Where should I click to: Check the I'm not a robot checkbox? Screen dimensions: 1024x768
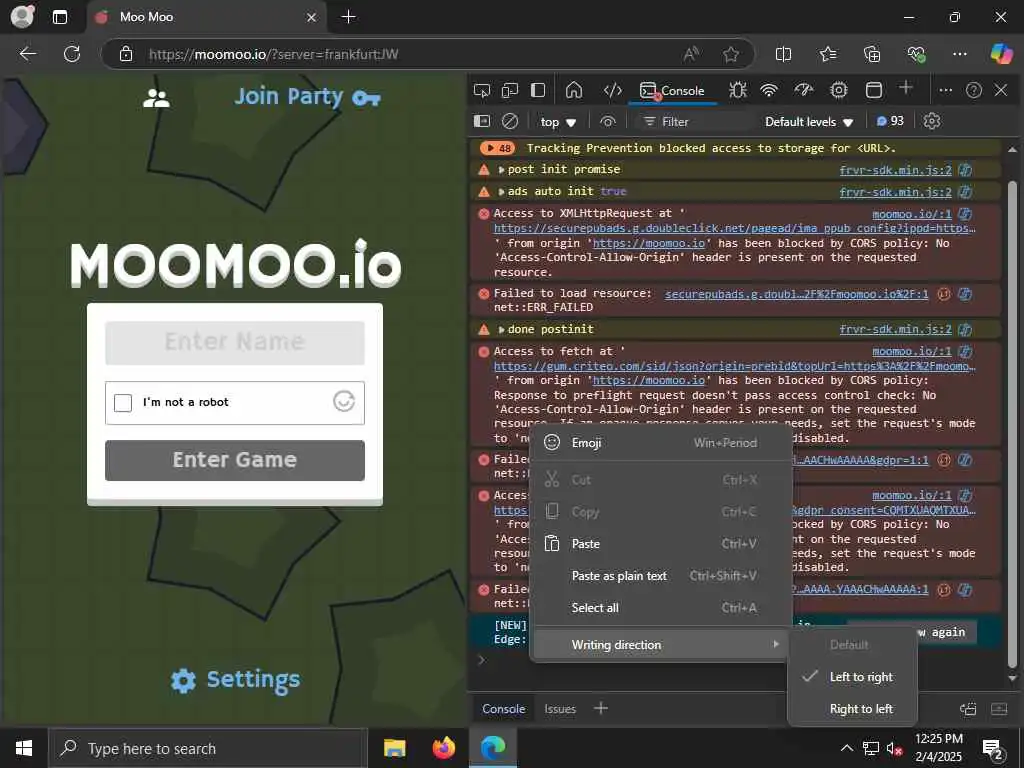tap(123, 402)
